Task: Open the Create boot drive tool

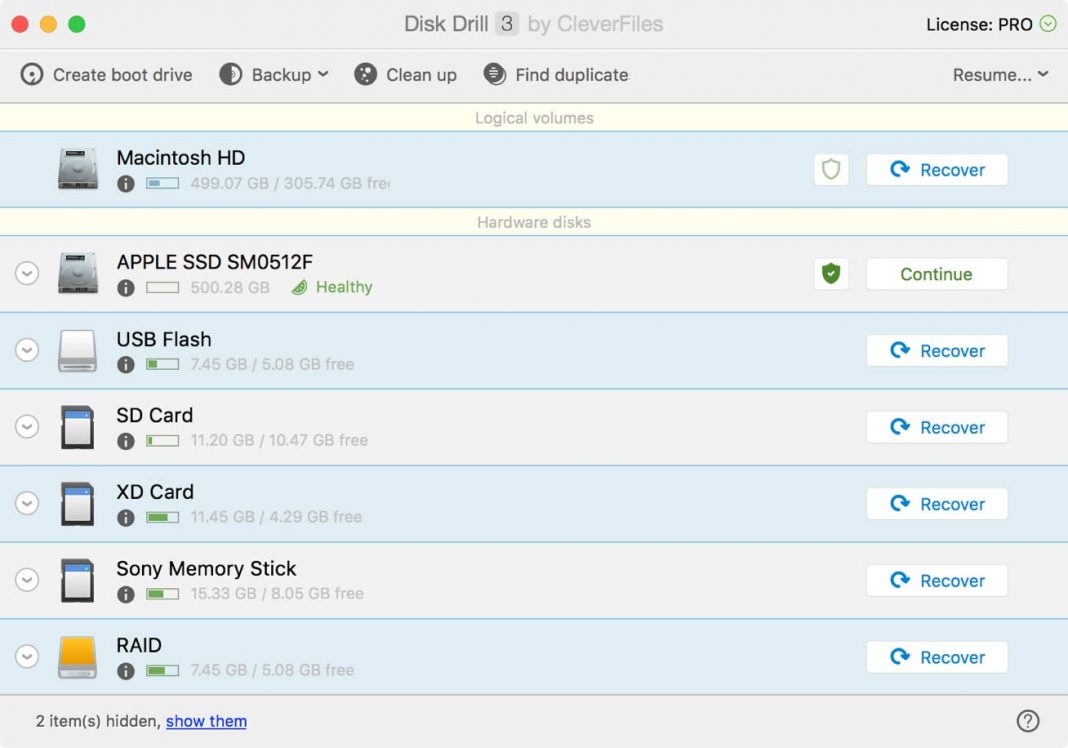Action: [105, 74]
